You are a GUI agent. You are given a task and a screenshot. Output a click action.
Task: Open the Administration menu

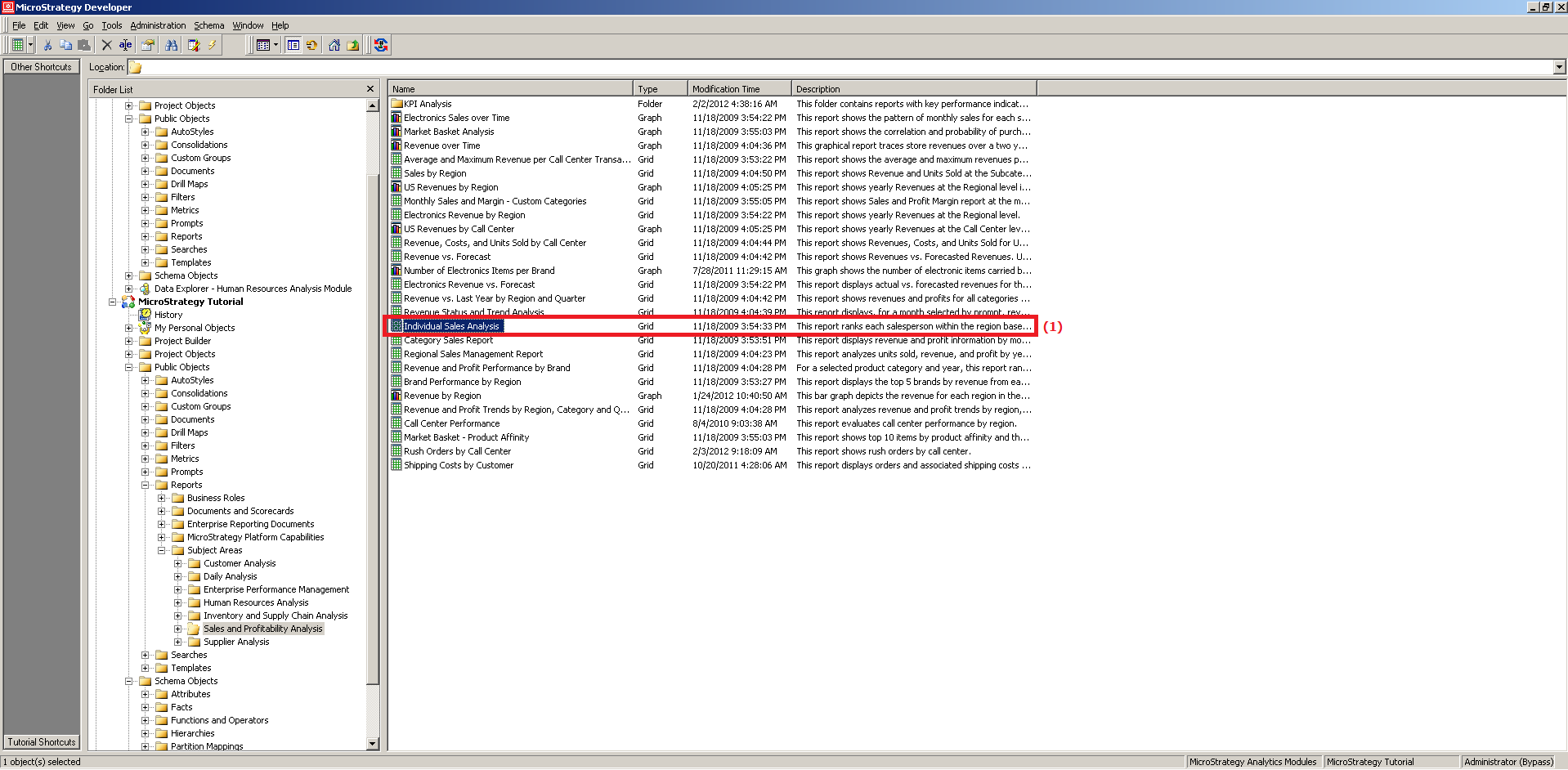158,25
